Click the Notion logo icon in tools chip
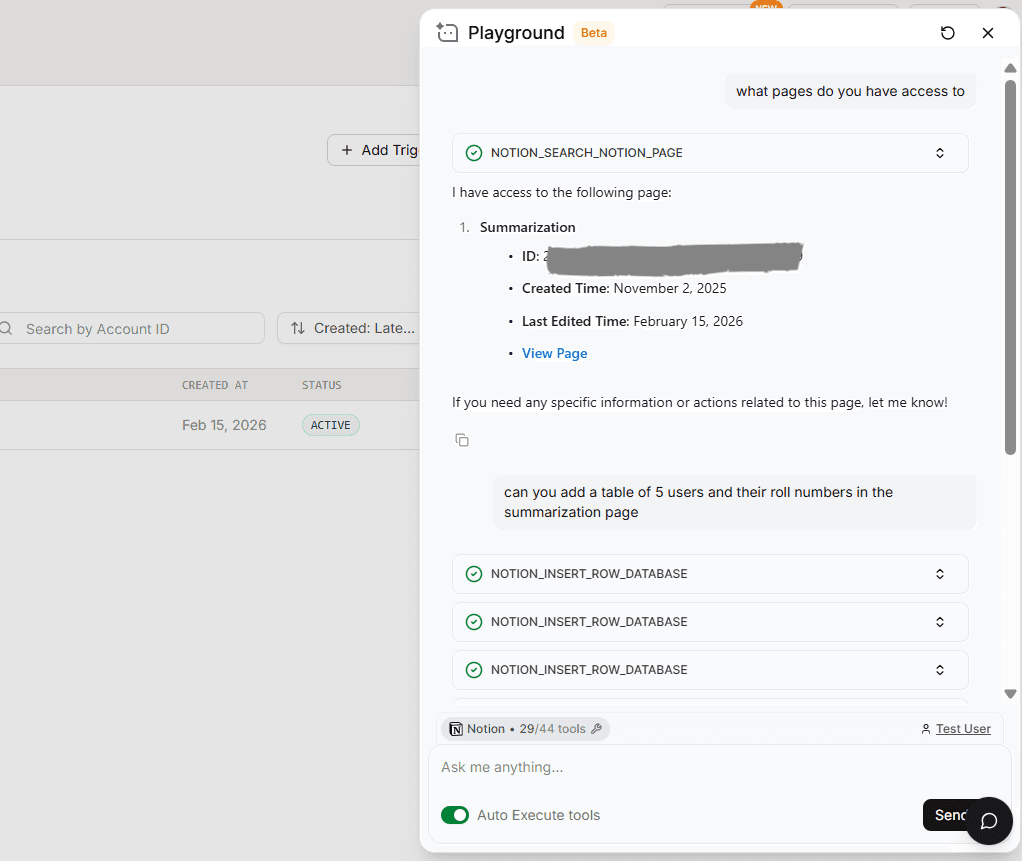The height and width of the screenshot is (861, 1022). pos(456,729)
